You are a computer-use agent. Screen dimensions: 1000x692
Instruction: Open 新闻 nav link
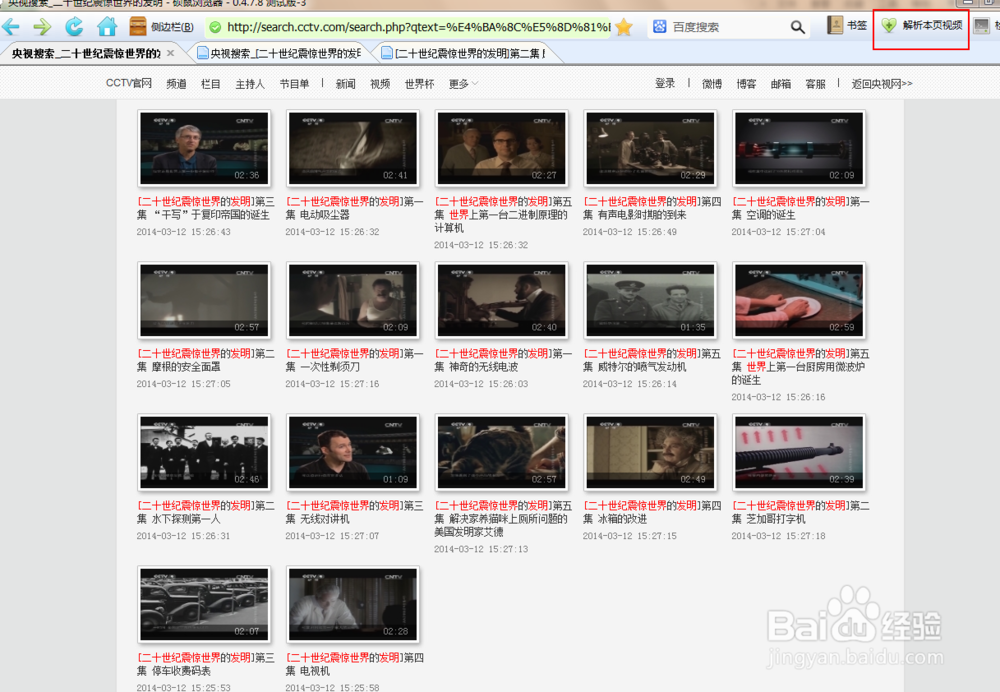point(346,84)
